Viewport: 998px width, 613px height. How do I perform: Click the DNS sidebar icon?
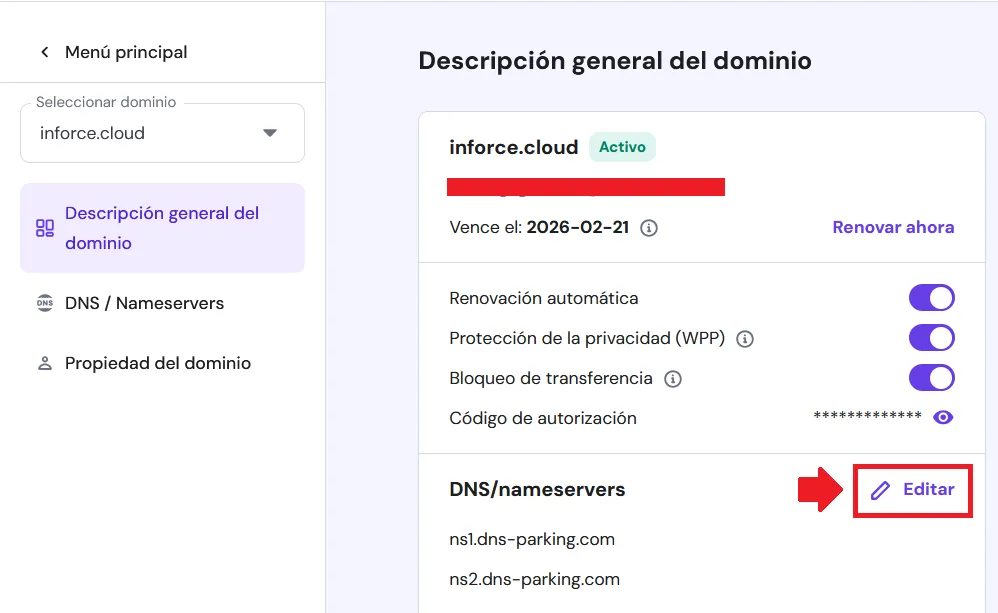pyautogui.click(x=44, y=302)
